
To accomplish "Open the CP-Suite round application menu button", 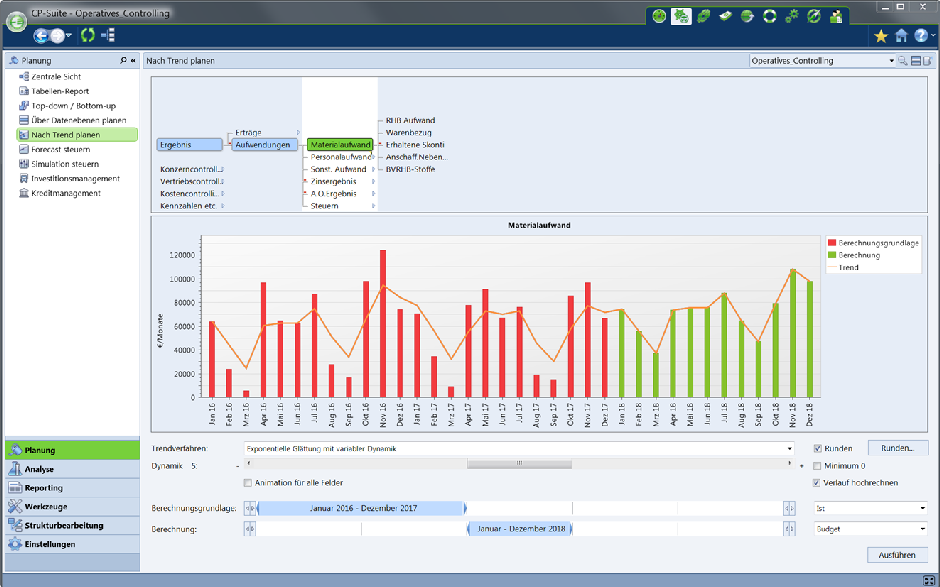I will tap(16, 22).
